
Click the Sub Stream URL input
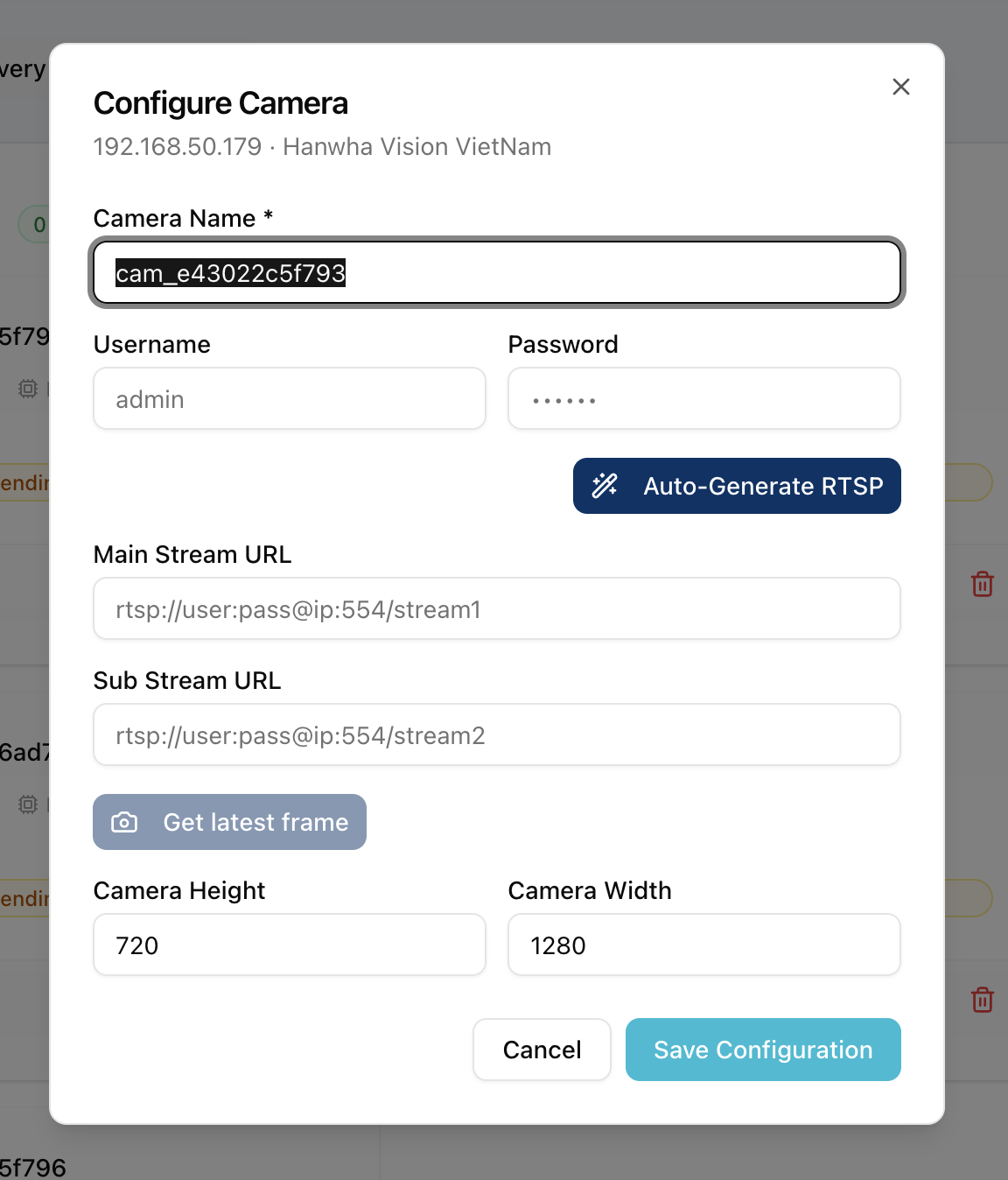click(496, 734)
